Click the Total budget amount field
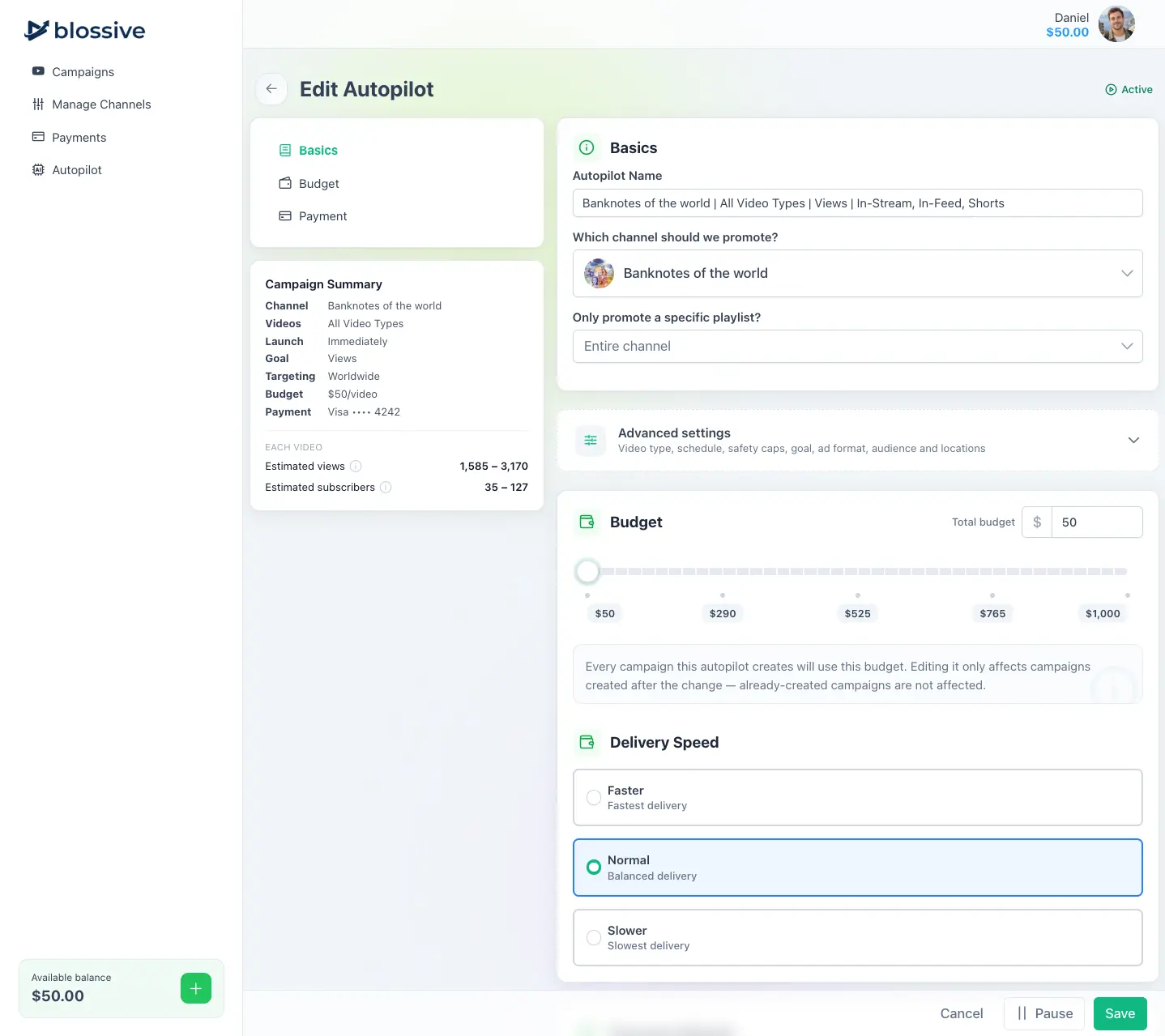 1097,522
